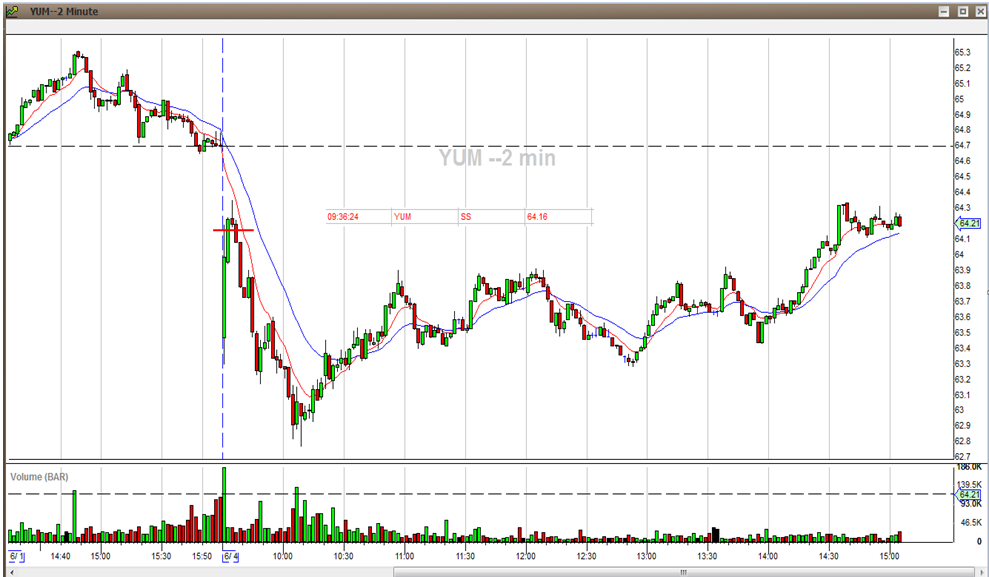Viewport: 989px width, 577px height.
Task: Click the 15:30 time axis label
Action: pos(161,556)
